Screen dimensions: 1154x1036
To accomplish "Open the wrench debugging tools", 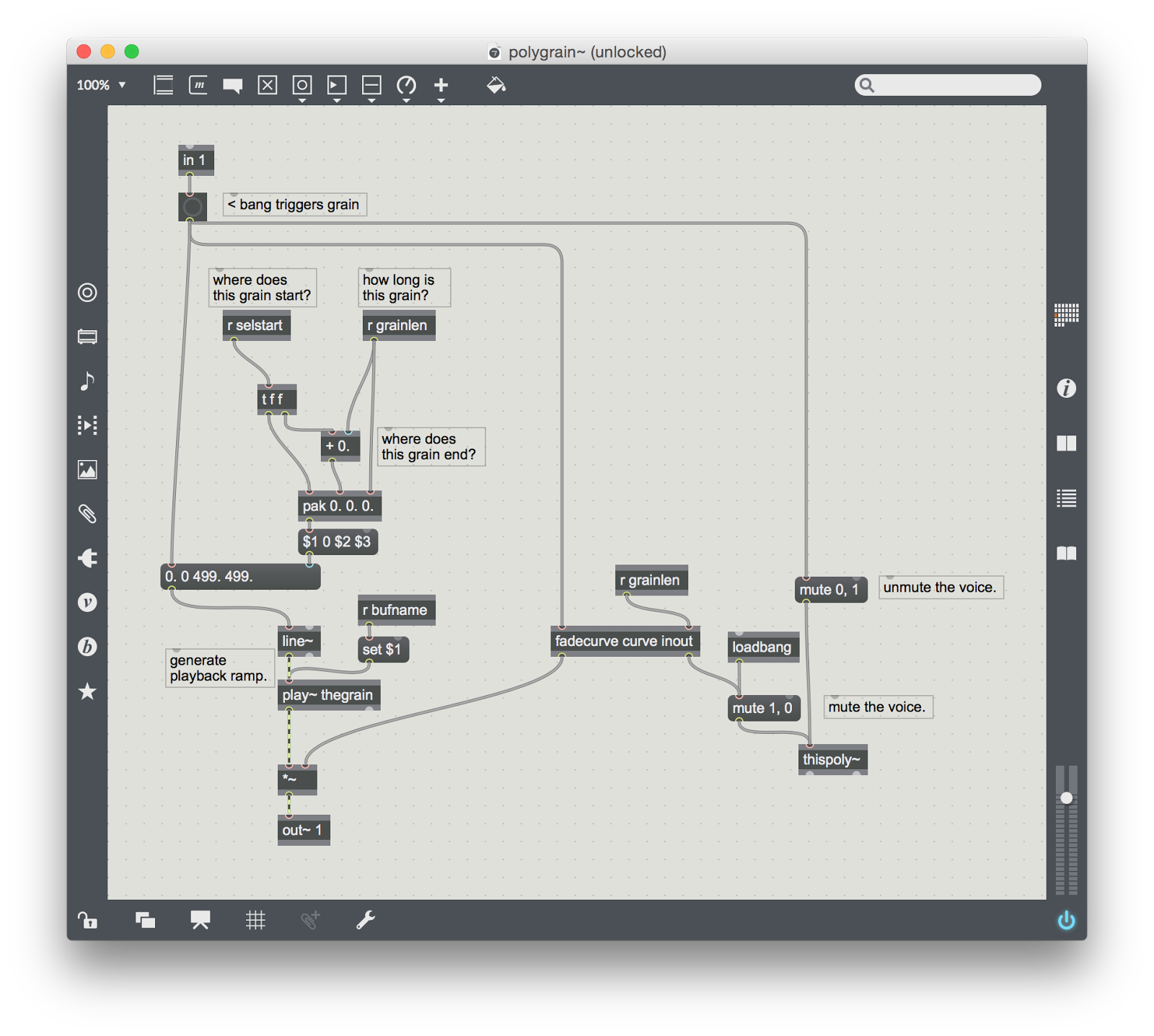I will click(366, 920).
